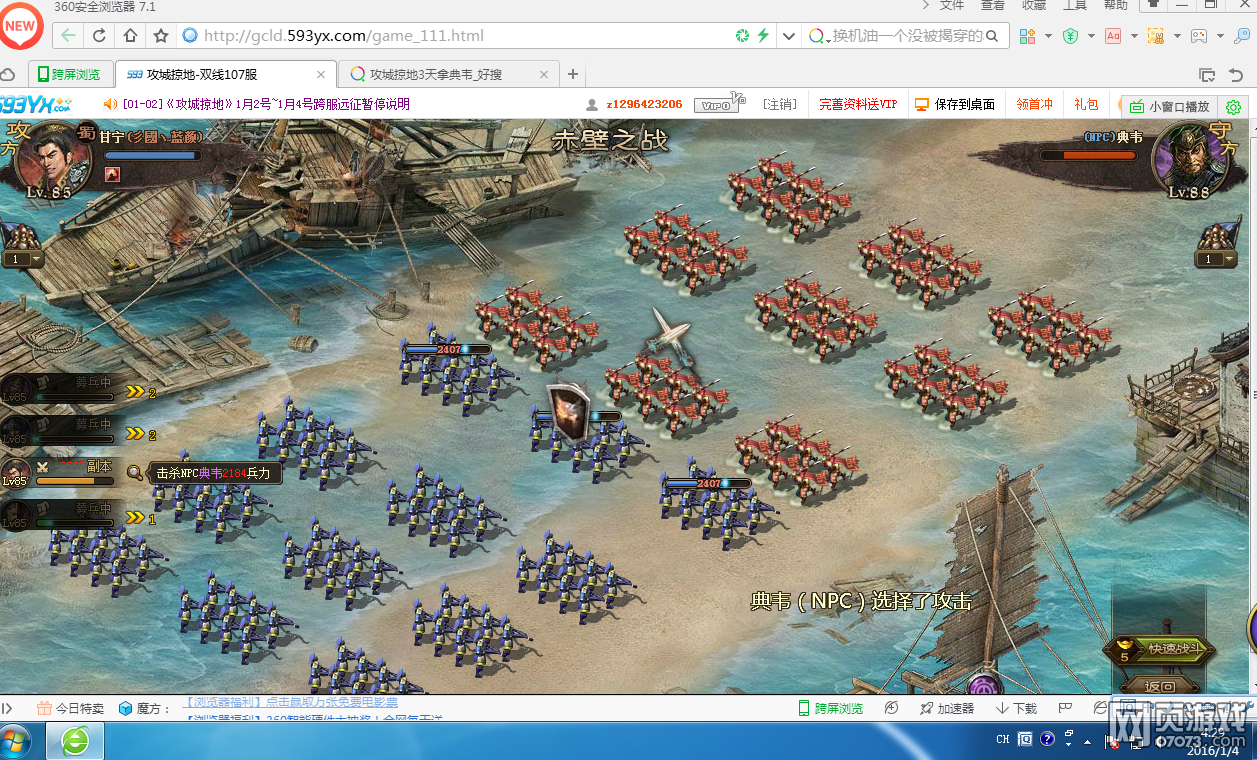
Task: Bookmark the page with the star icon
Action: pyautogui.click(x=160, y=36)
